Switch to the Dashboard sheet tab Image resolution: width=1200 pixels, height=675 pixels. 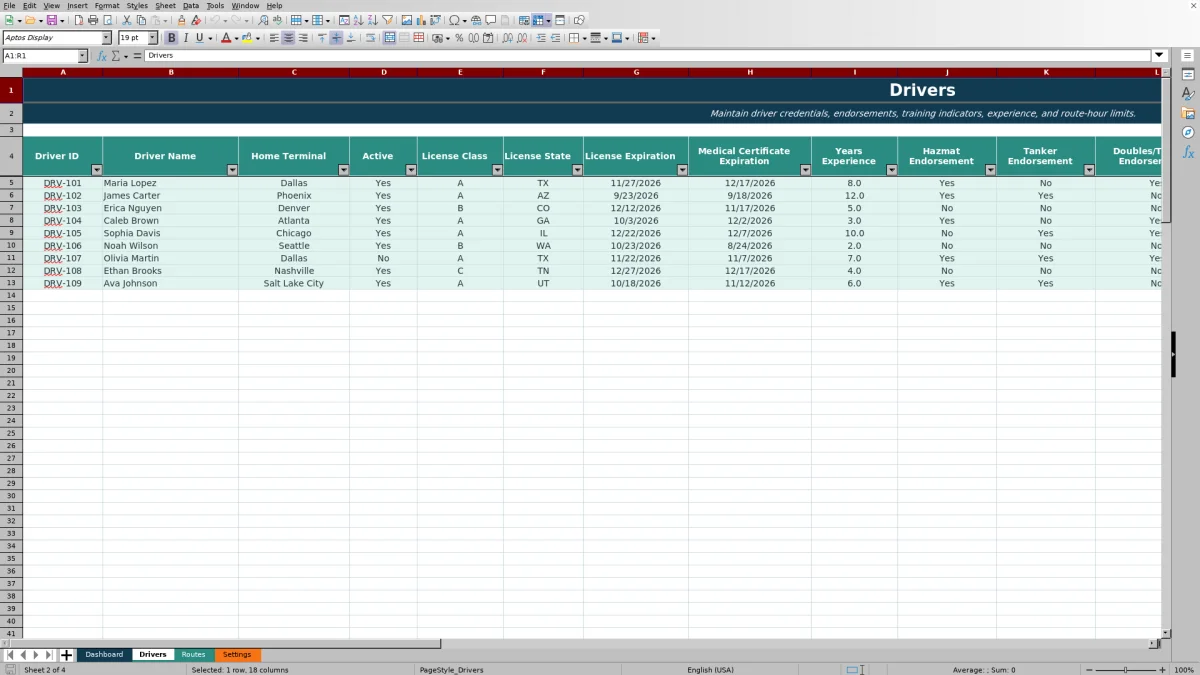(x=104, y=655)
